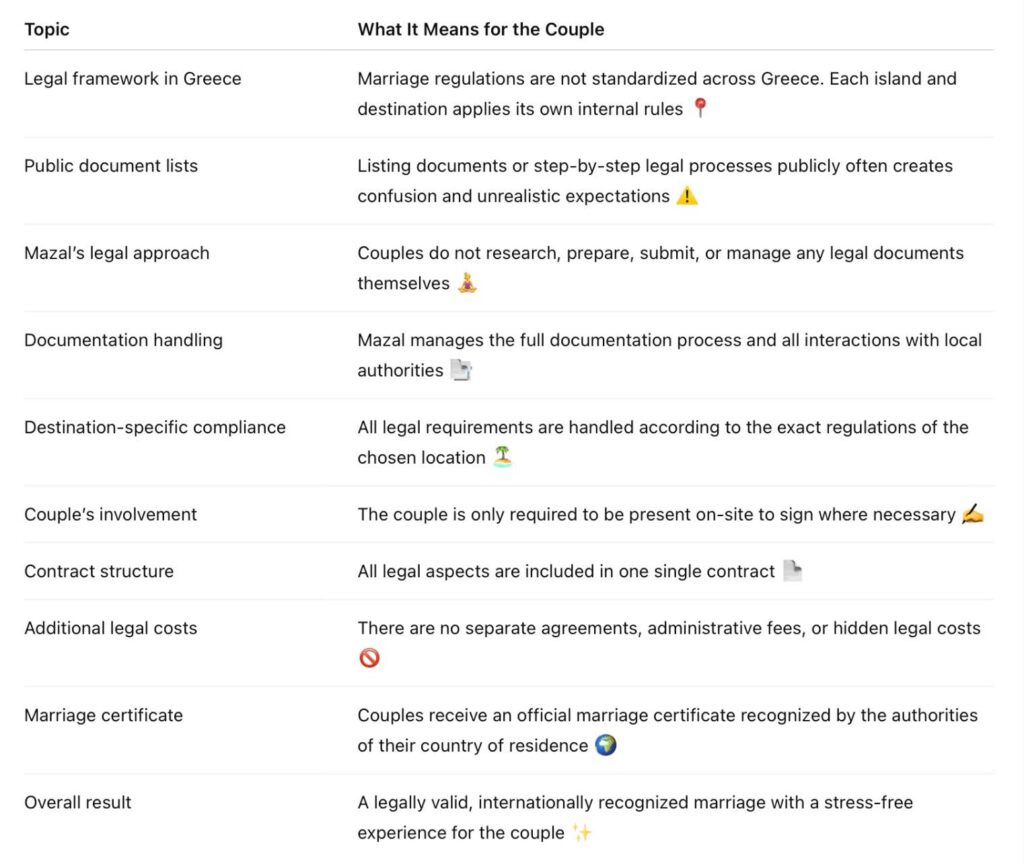
Task: Click the page icon after 'single contract'
Action: [792, 571]
